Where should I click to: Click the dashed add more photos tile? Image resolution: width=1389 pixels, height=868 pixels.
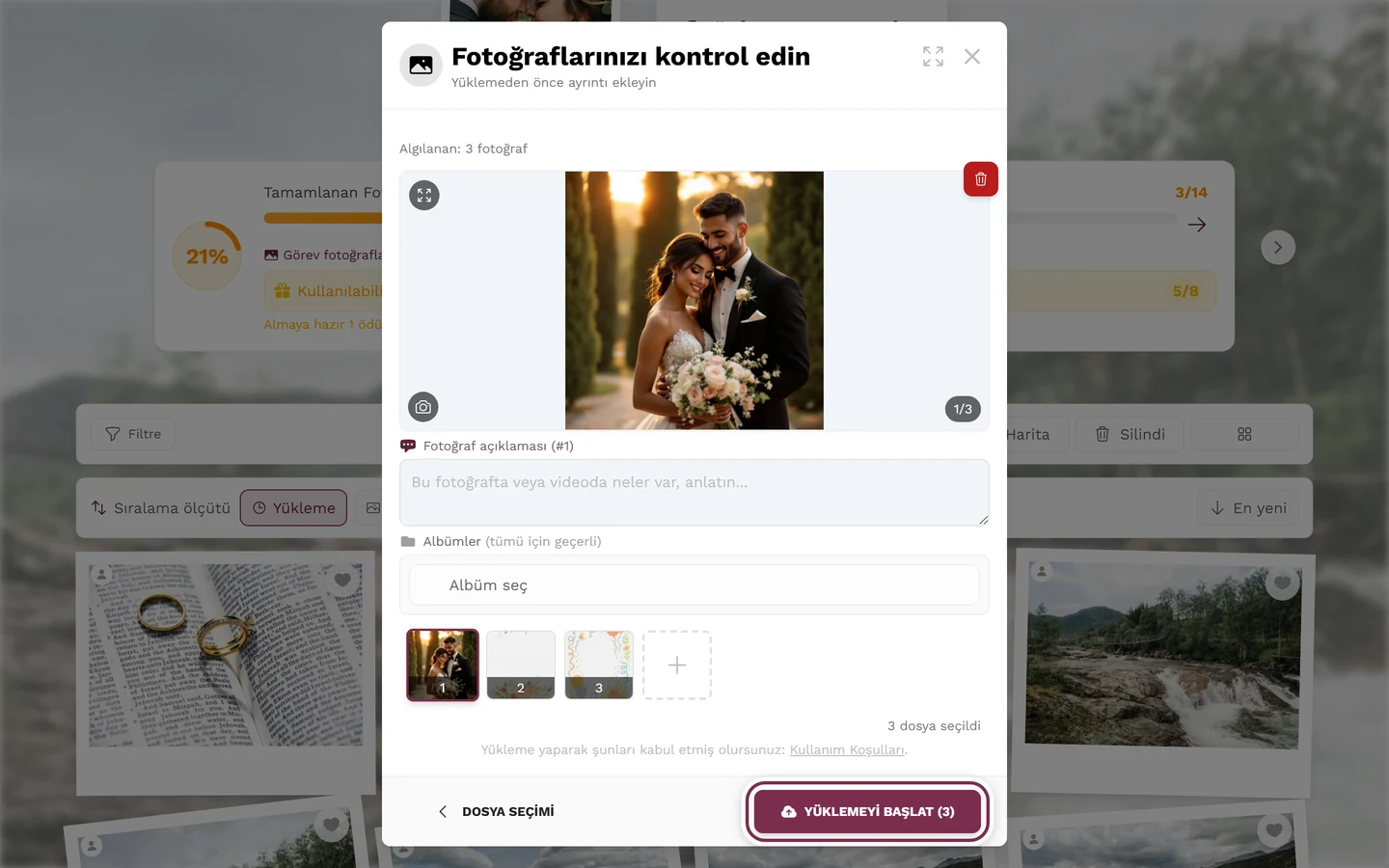click(x=677, y=665)
